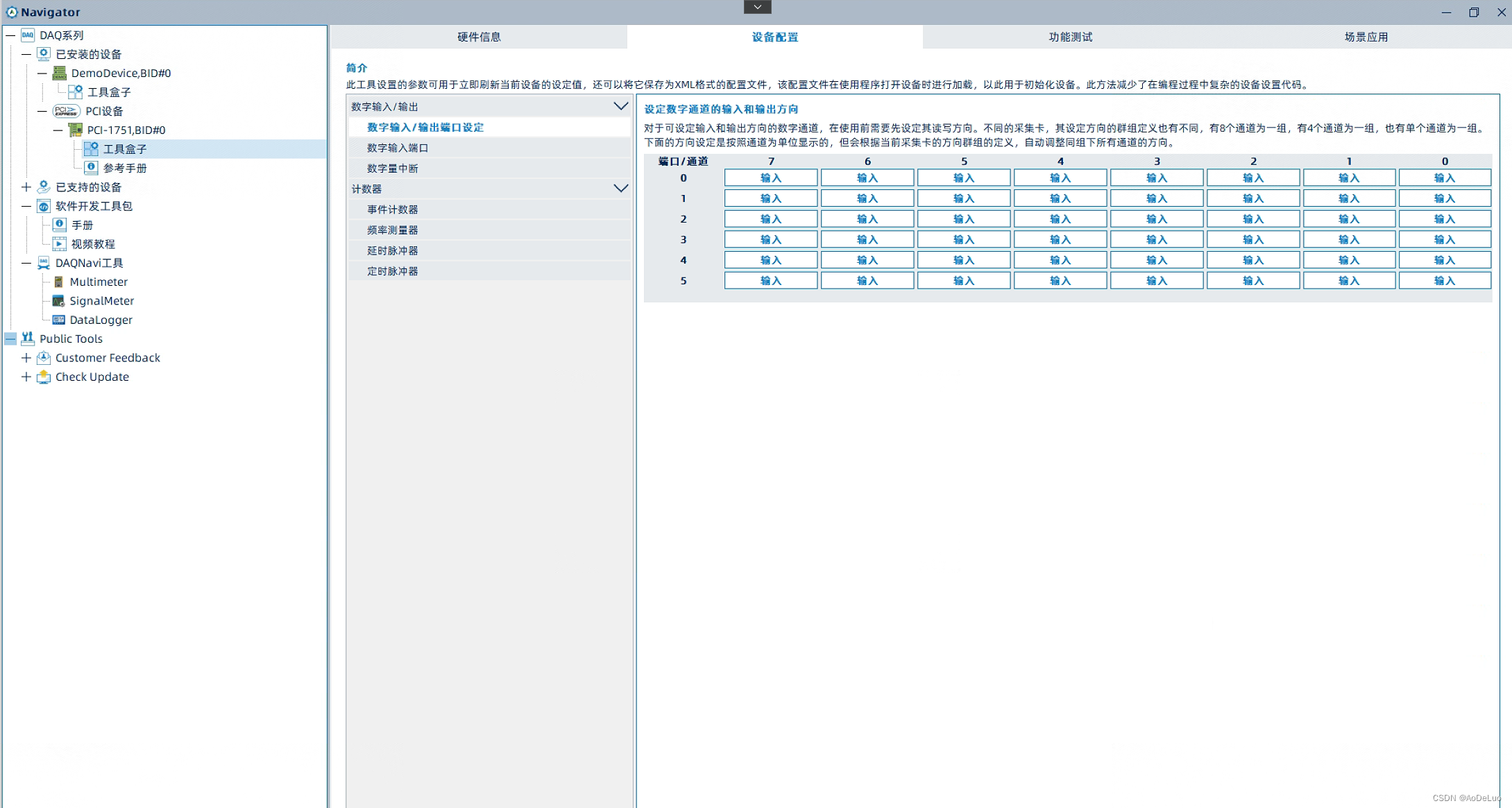Toggle port 0 channel 7 direction
This screenshot has height=808, width=1512.
click(771, 178)
